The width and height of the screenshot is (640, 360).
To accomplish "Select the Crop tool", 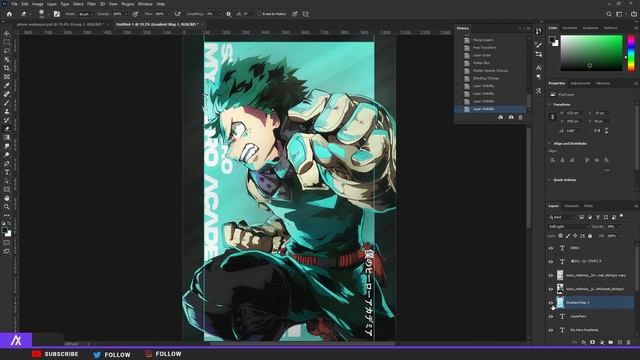I will click(x=7, y=68).
